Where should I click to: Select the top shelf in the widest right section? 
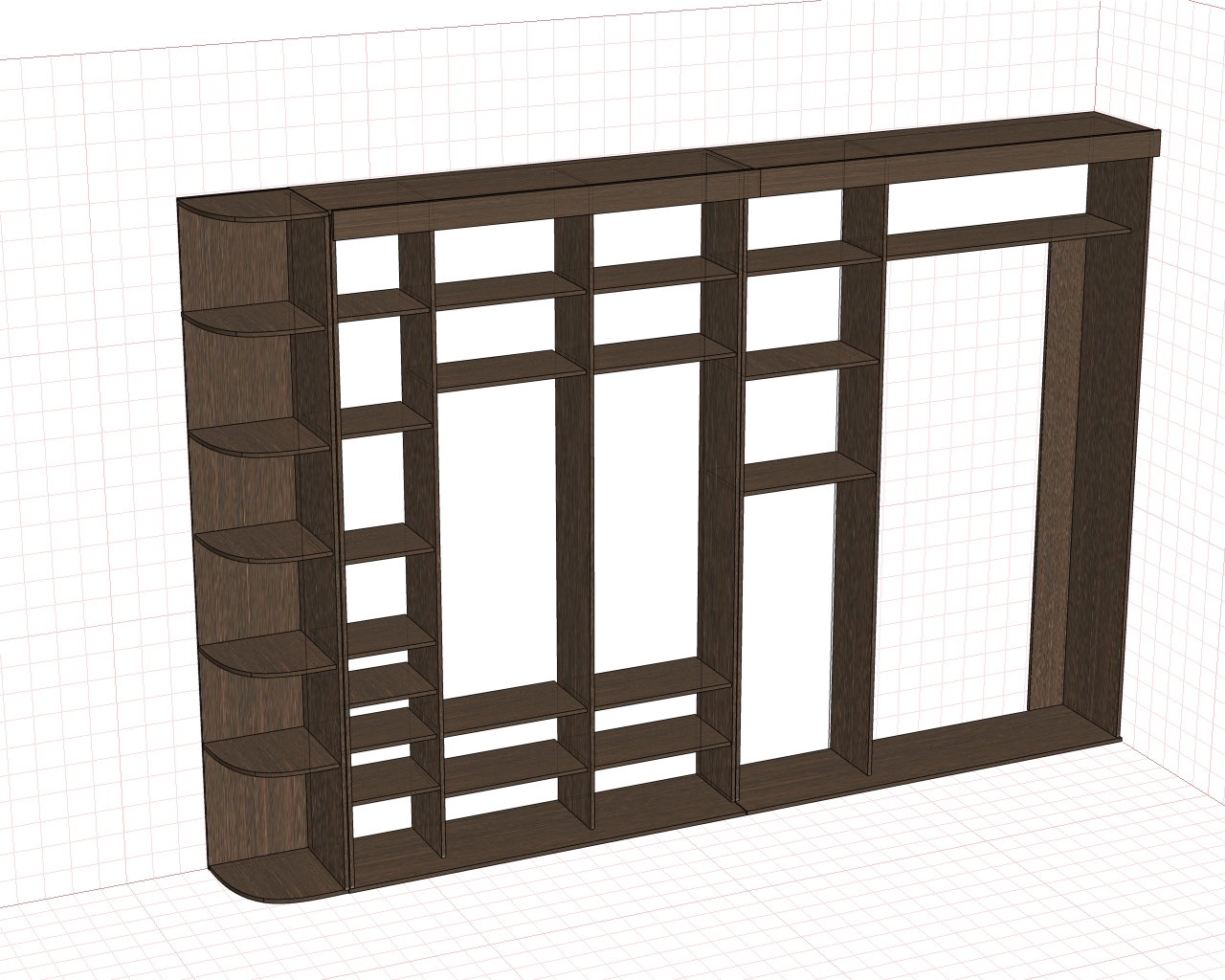[1008, 235]
